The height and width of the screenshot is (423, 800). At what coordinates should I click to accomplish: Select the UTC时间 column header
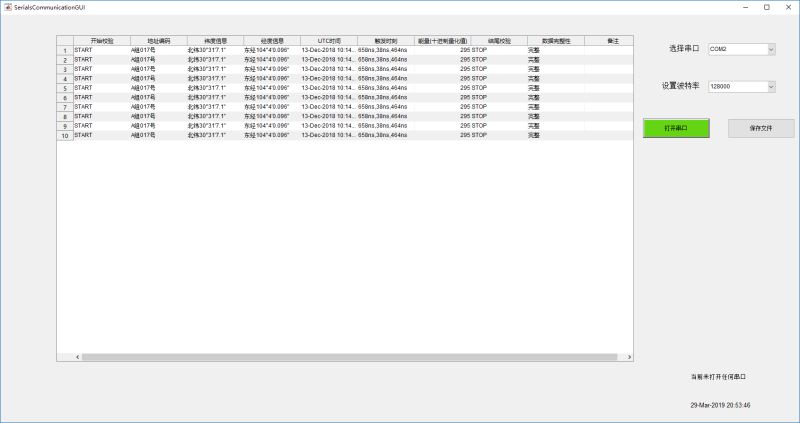coord(329,41)
